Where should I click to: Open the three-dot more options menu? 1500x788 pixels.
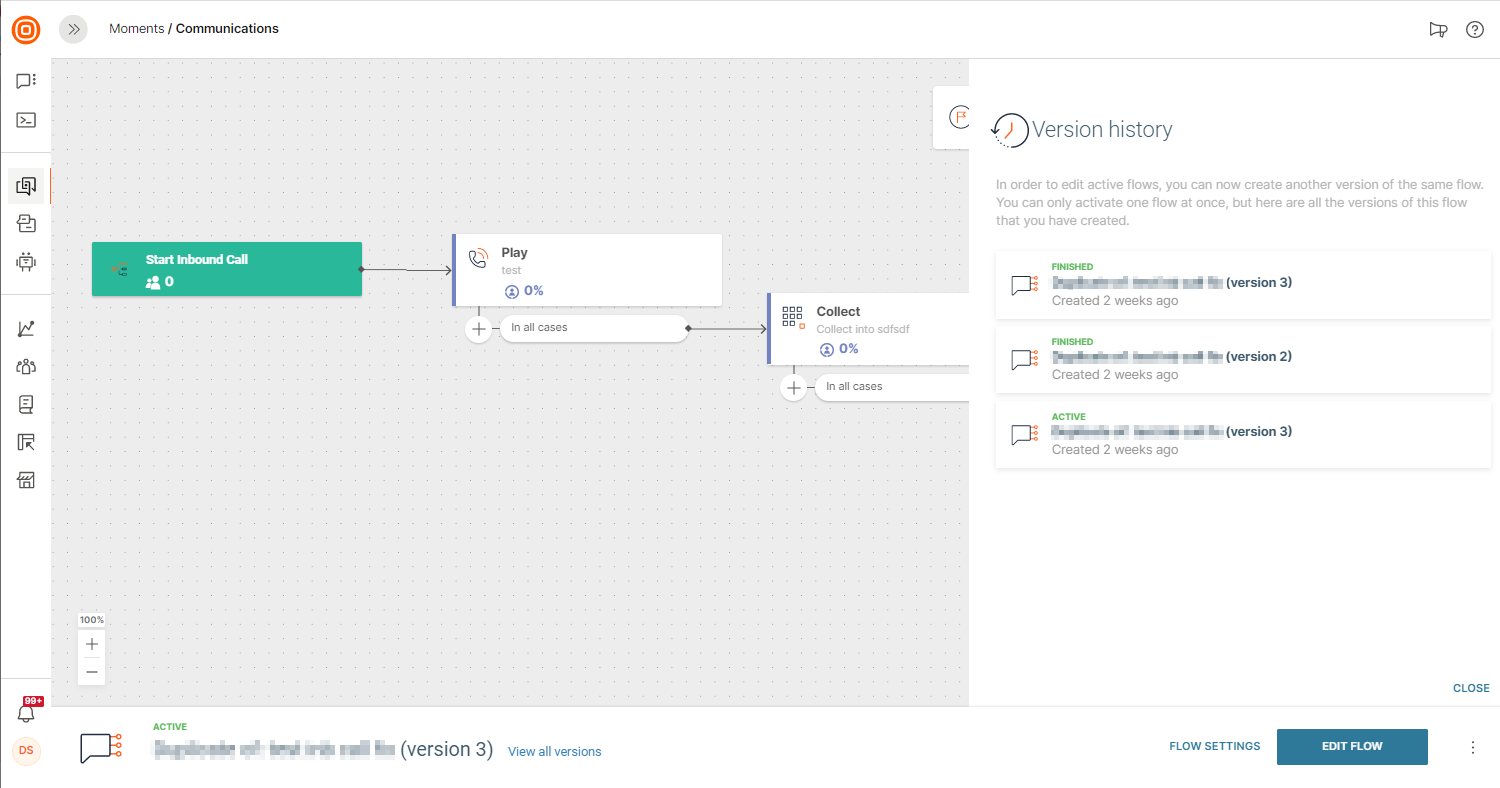[x=1472, y=747]
